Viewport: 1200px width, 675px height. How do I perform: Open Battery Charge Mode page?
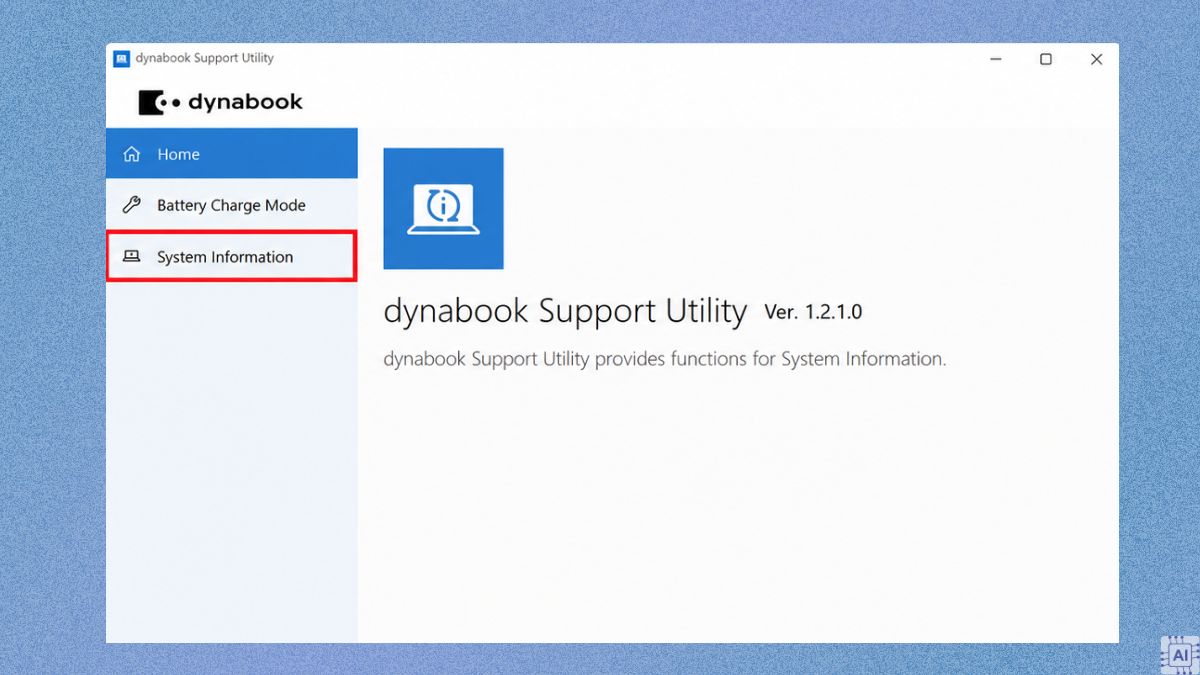pos(232,205)
